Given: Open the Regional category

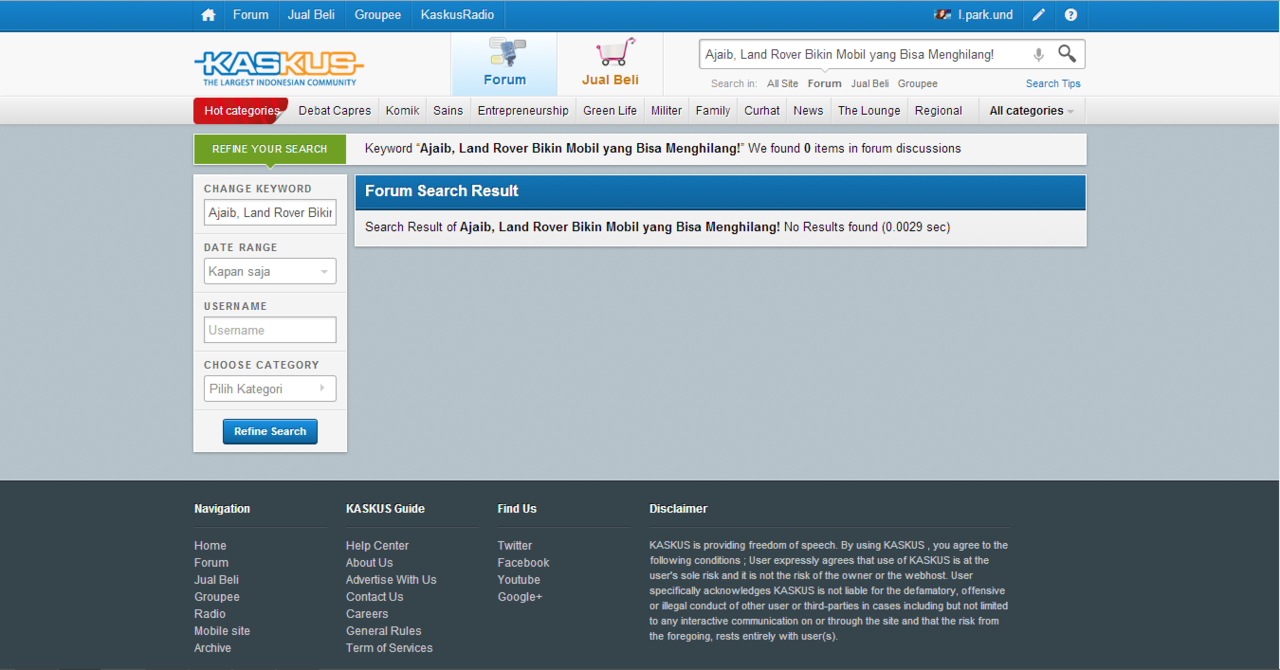Looking at the screenshot, I should point(938,111).
